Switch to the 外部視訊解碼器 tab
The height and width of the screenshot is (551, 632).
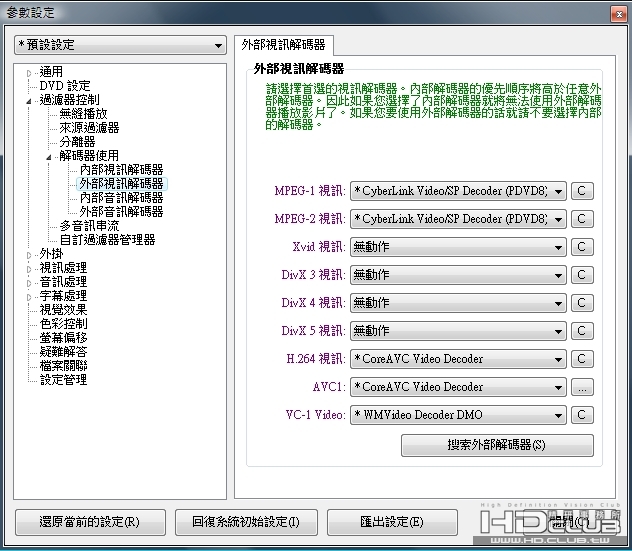(x=283, y=45)
